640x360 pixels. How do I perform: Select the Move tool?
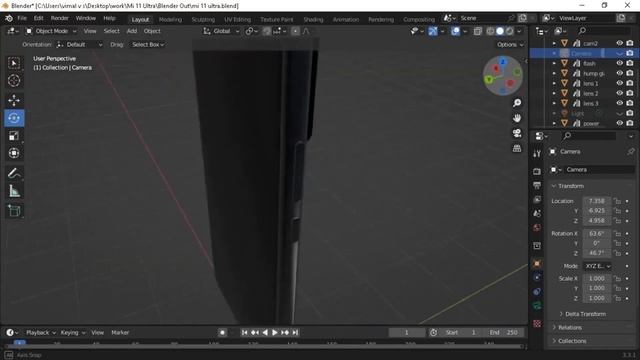coord(14,100)
